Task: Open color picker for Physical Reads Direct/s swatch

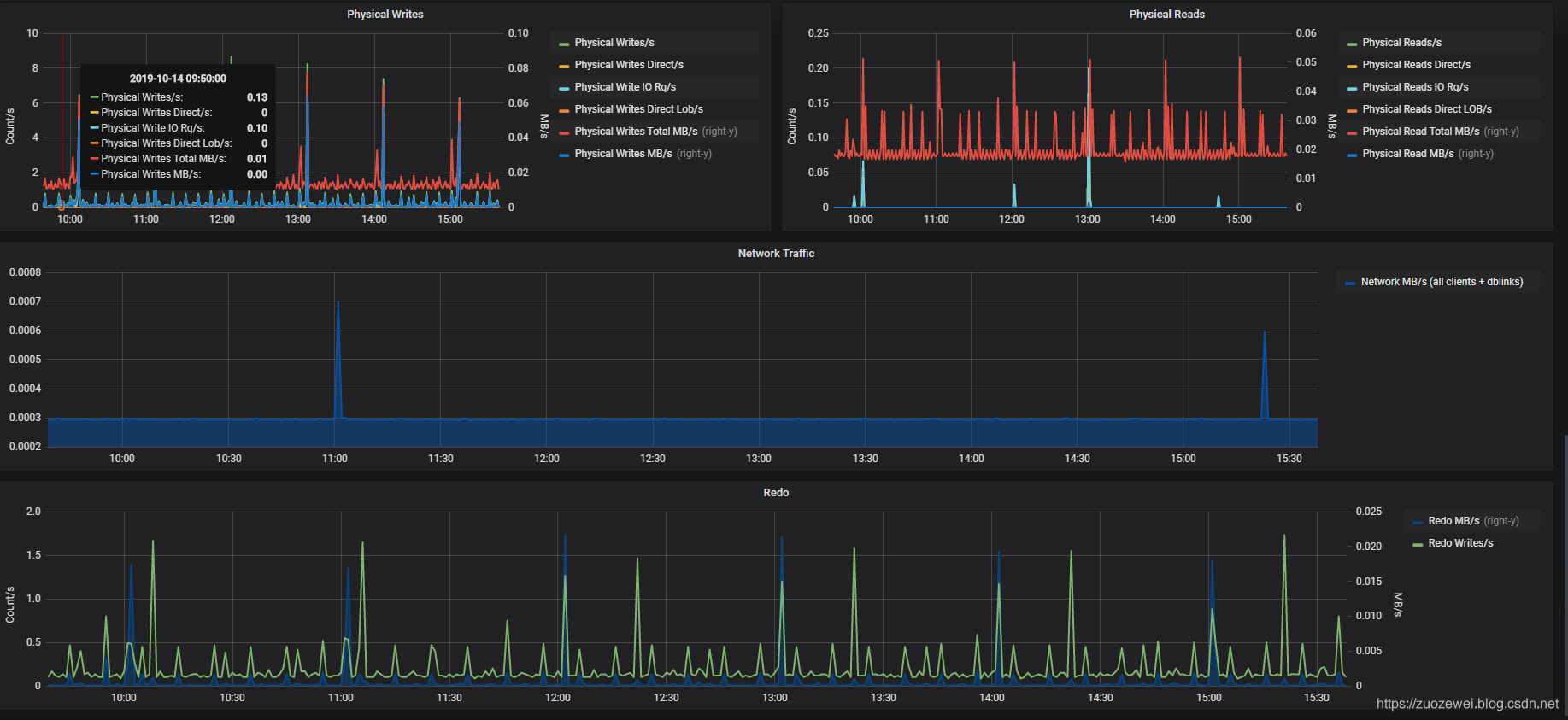Action: (x=1352, y=66)
